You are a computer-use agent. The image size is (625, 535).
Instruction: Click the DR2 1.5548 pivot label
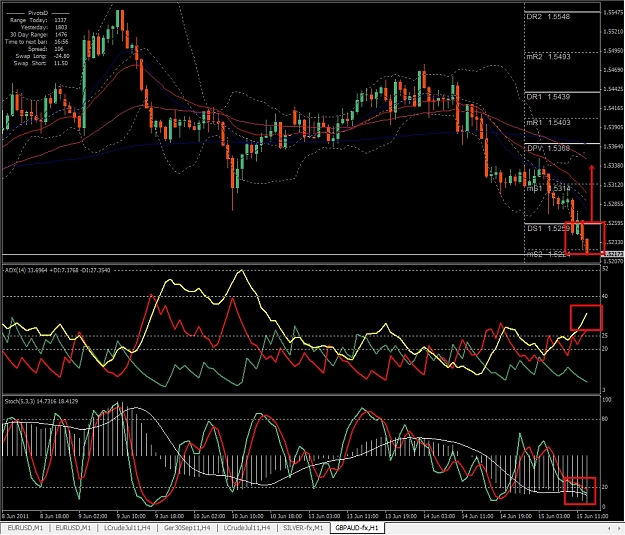[548, 17]
